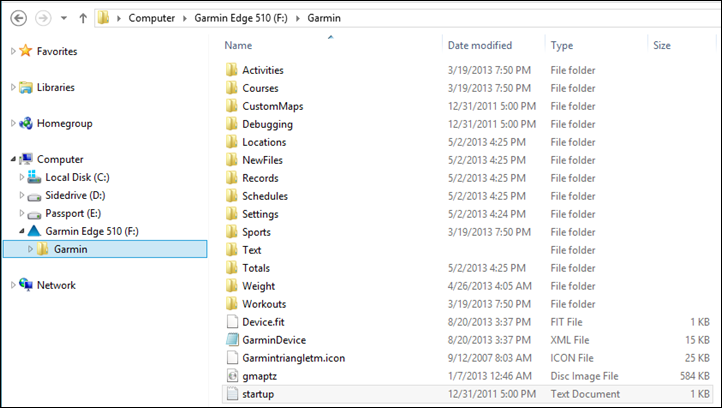This screenshot has height=408, width=722.
Task: Expand Sidedrive (D:) tree node
Action: [x=21, y=195]
